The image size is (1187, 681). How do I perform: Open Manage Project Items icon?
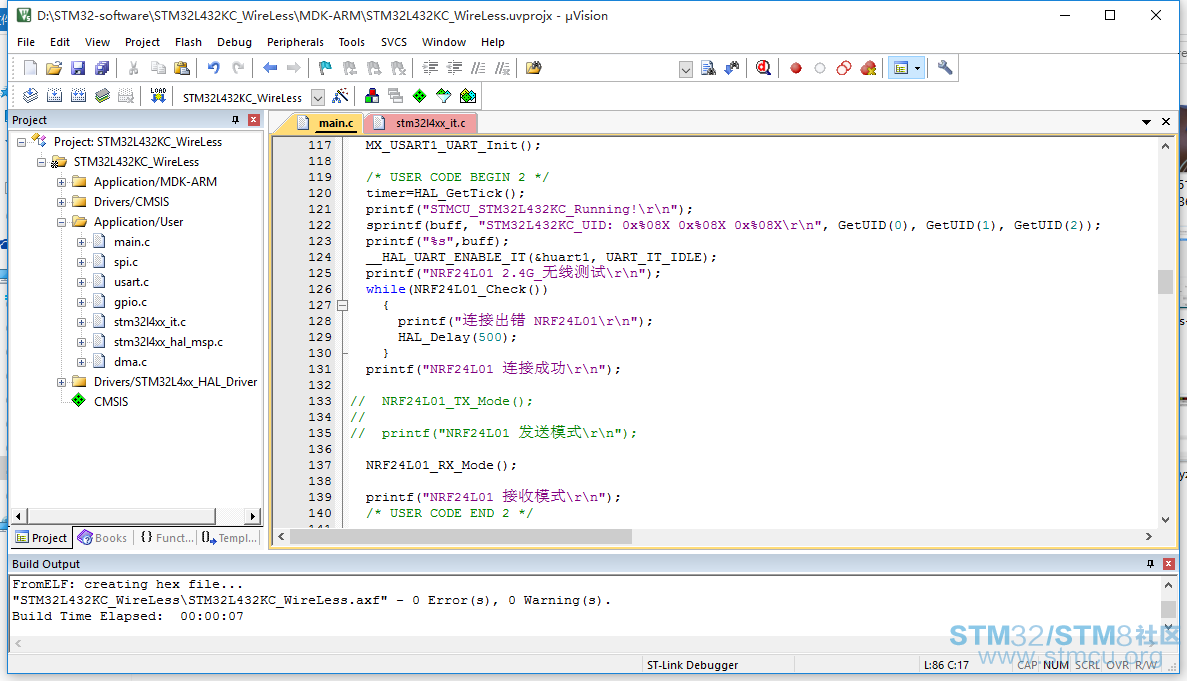(x=372, y=96)
